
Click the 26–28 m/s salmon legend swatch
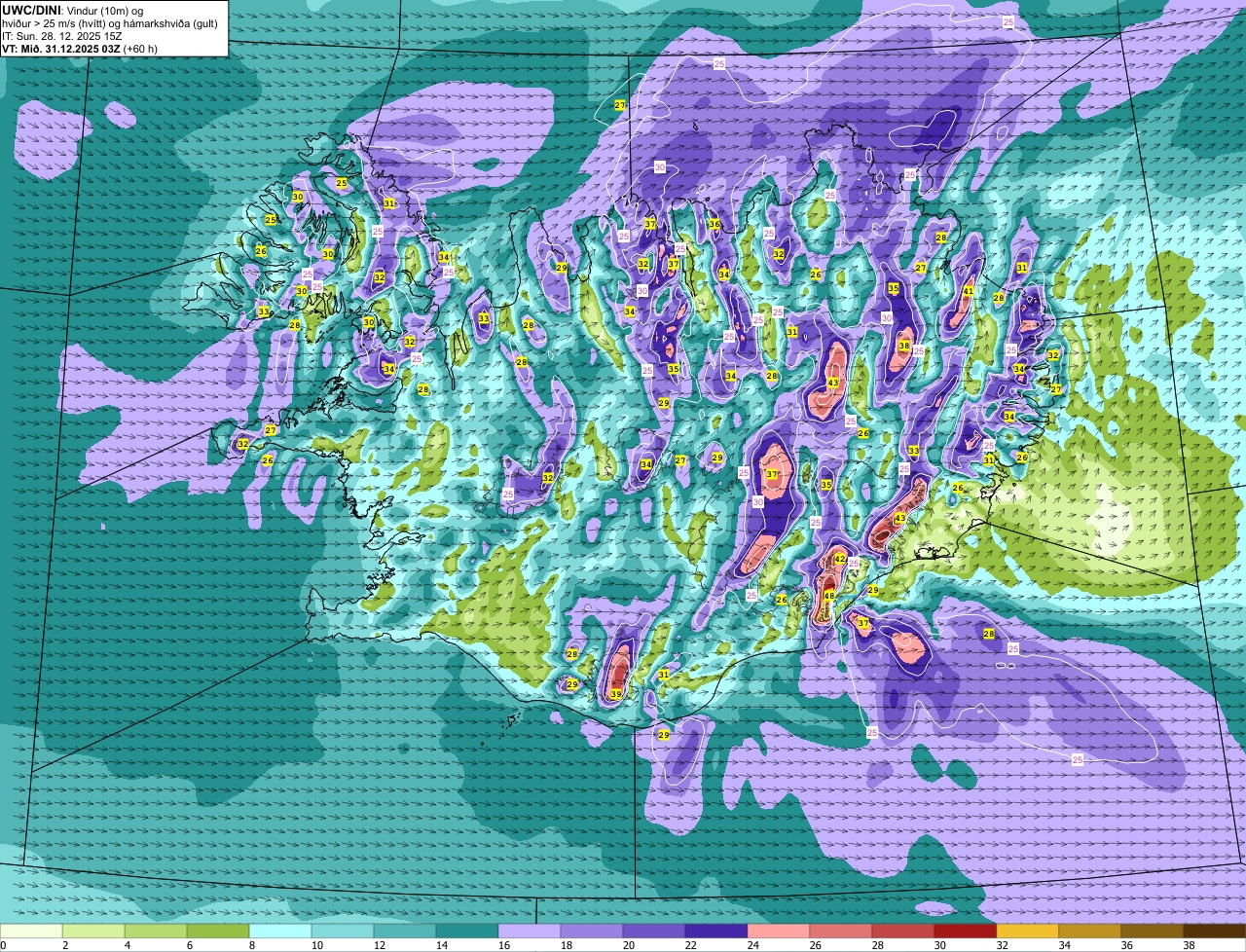(841, 932)
